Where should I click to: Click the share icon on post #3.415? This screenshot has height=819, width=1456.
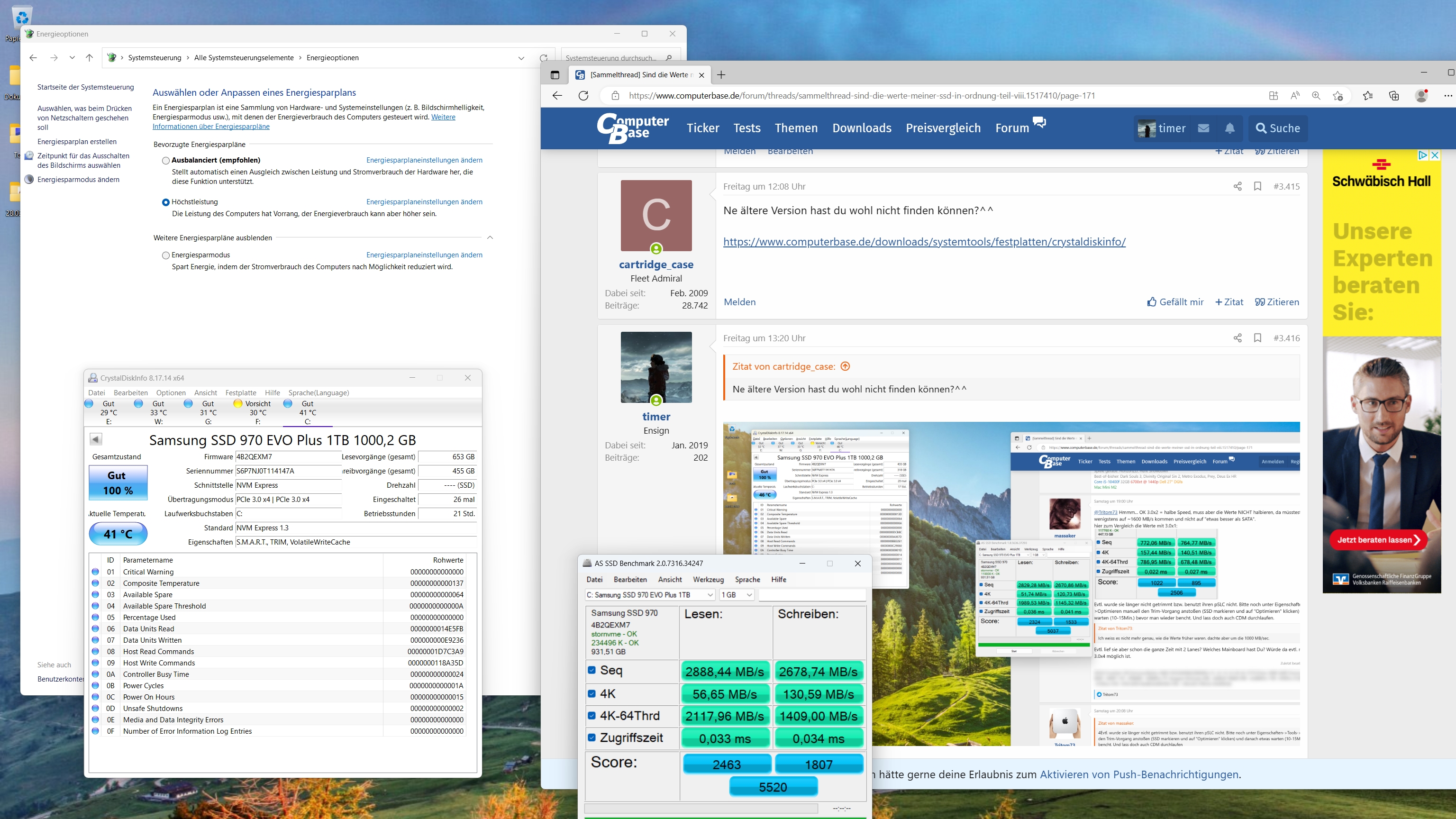[x=1237, y=187]
